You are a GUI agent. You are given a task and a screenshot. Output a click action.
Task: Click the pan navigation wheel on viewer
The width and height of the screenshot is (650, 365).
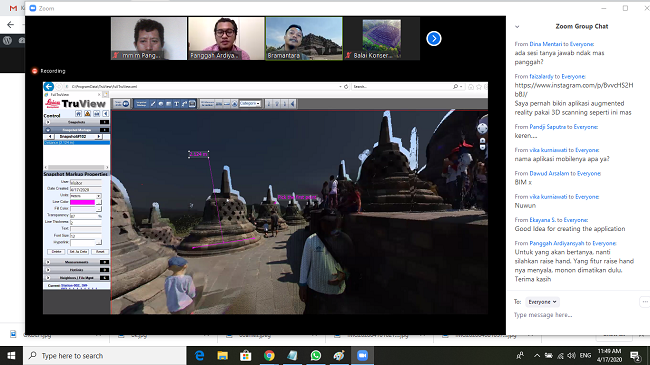pyautogui.click(x=482, y=129)
